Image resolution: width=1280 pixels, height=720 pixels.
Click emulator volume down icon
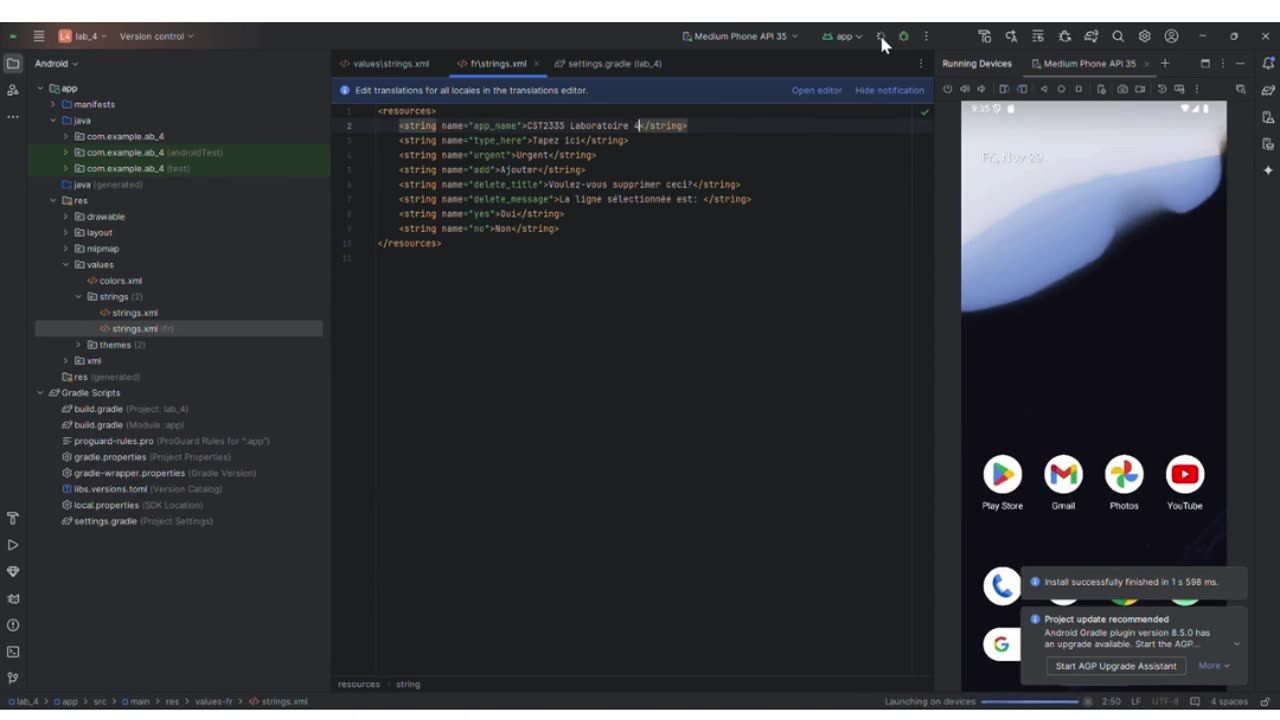click(x=981, y=89)
